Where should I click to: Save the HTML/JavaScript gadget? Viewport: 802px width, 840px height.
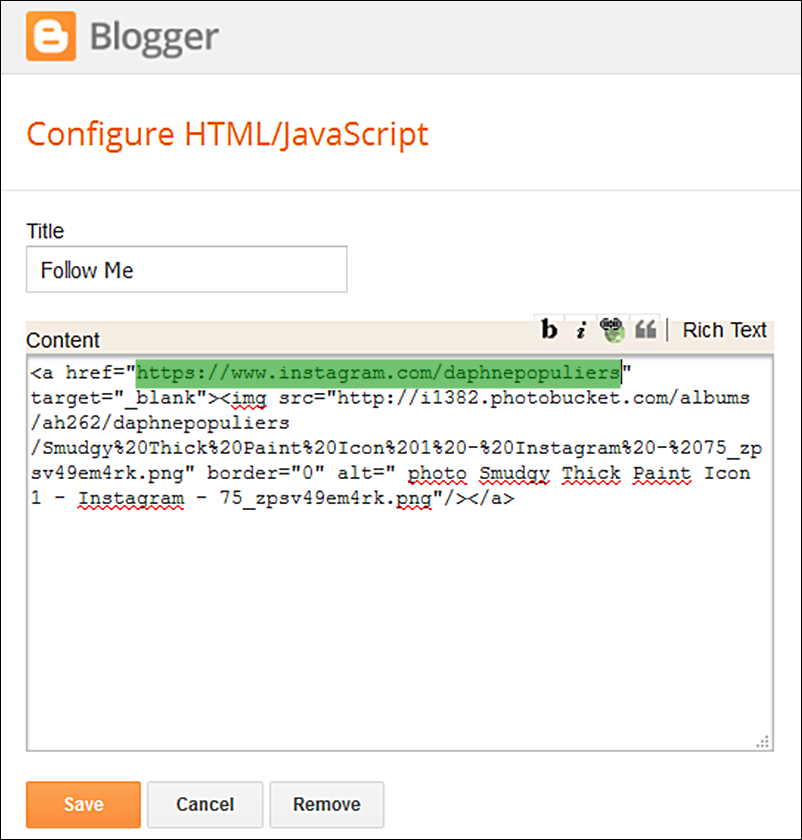click(83, 805)
